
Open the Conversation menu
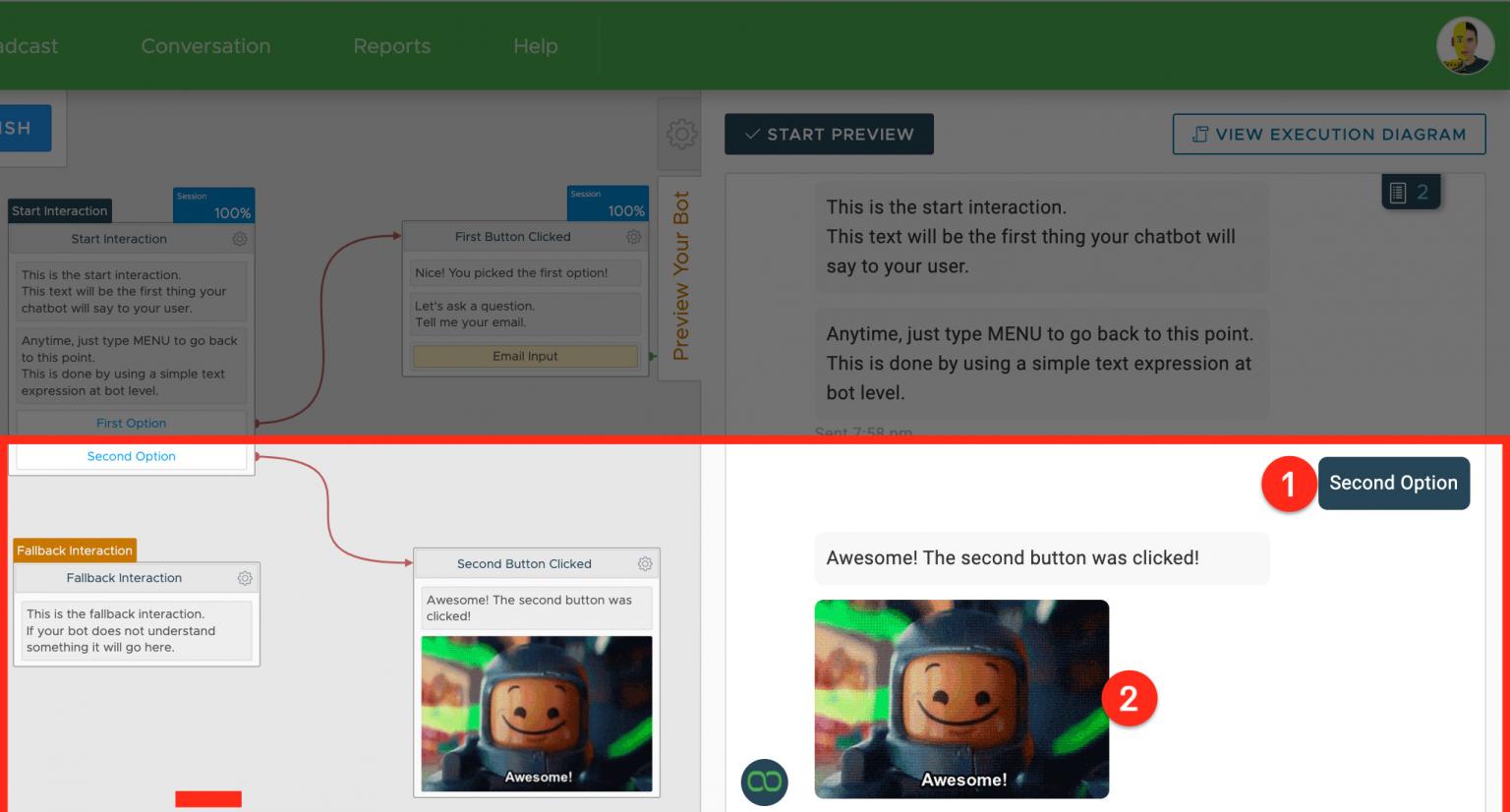205,45
